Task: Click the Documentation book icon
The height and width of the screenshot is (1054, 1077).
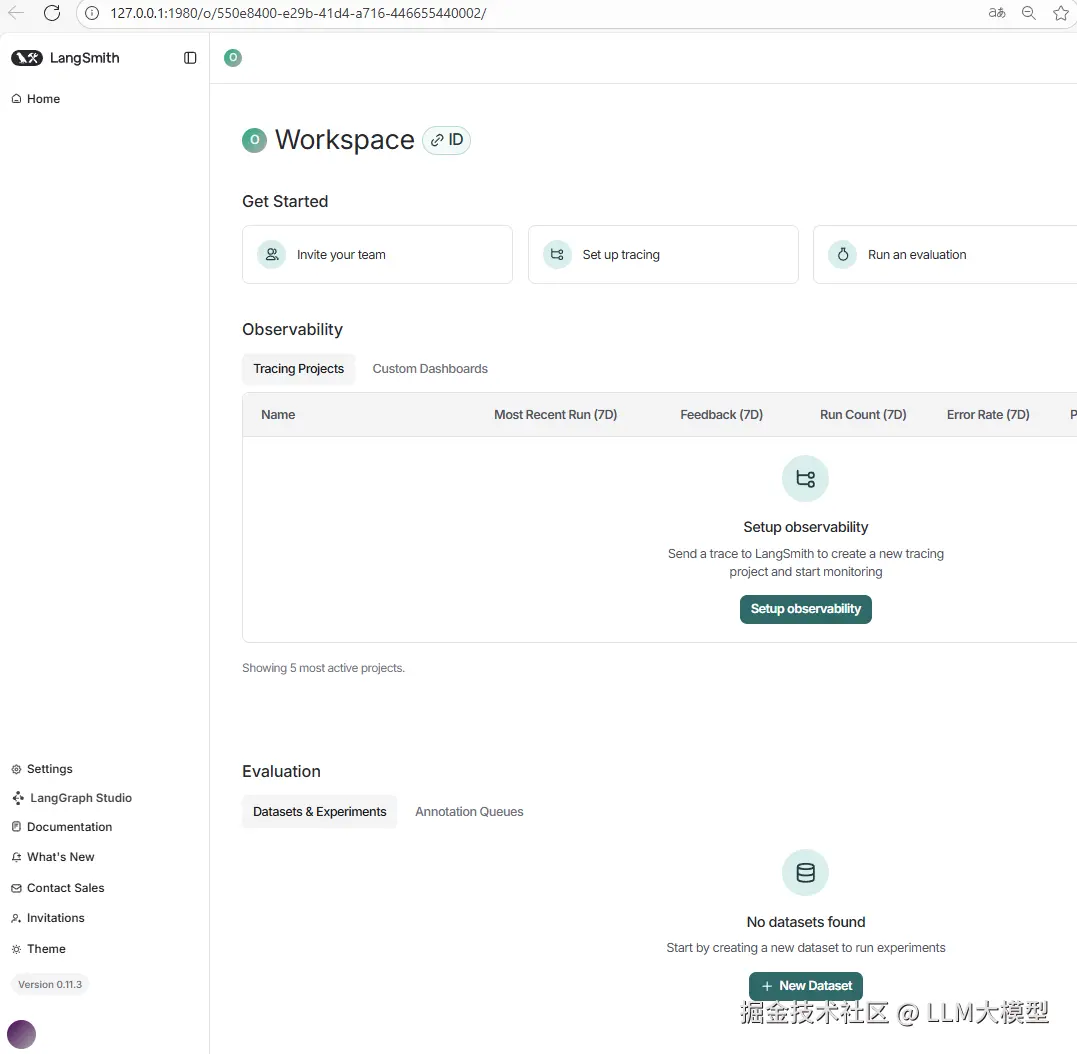Action: (16, 827)
